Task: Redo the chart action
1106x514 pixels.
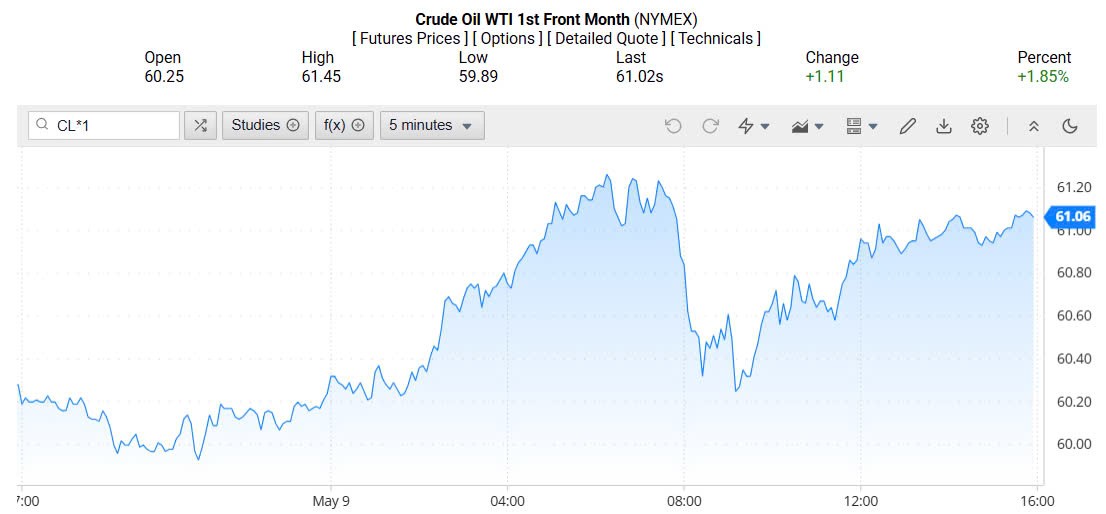Action: 710,126
